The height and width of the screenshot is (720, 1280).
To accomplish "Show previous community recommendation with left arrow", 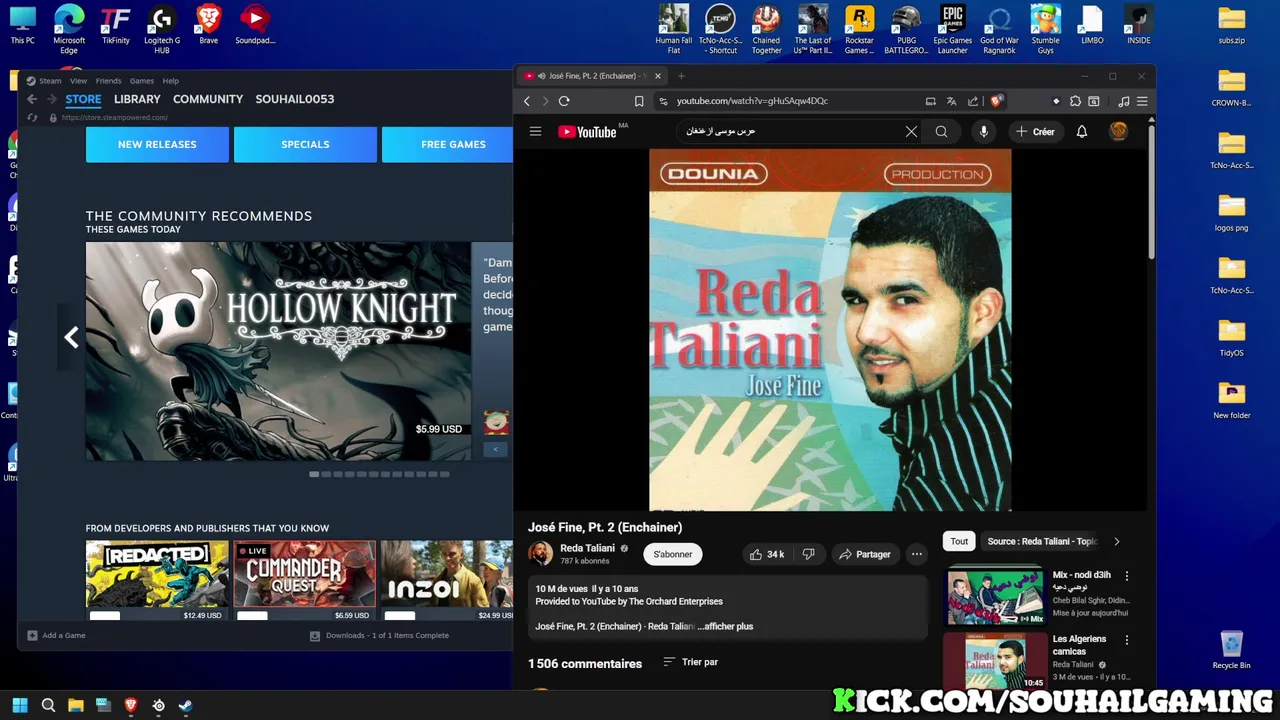I will pos(71,338).
